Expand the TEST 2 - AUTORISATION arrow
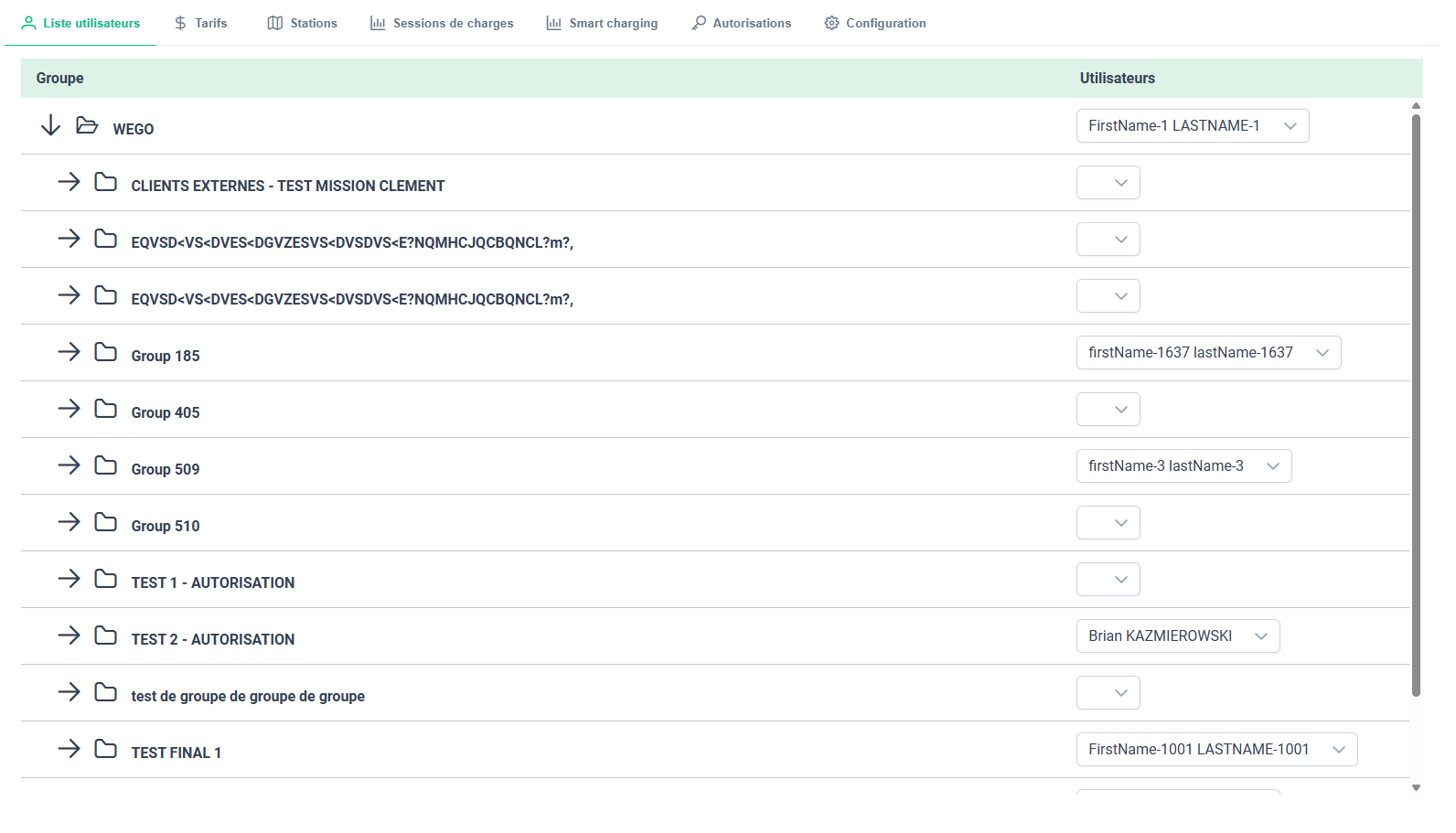 [70, 635]
